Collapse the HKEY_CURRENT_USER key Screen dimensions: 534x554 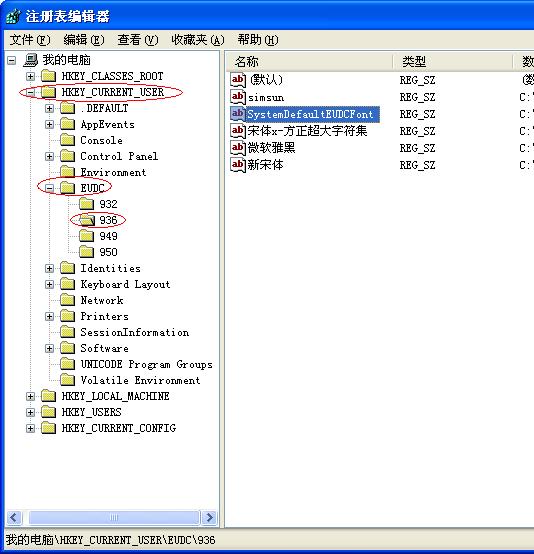pos(30,92)
